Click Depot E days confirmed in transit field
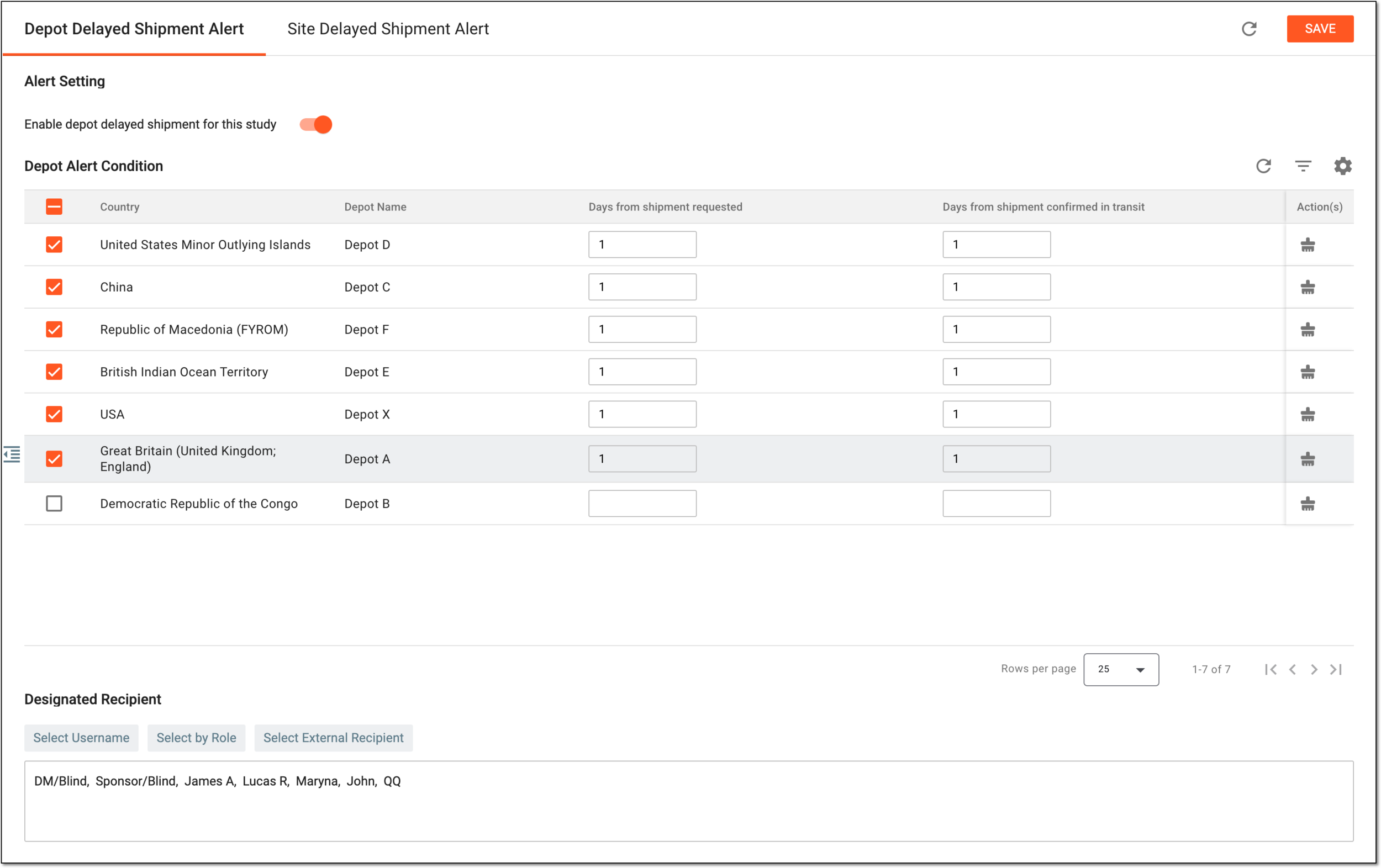 coord(996,372)
